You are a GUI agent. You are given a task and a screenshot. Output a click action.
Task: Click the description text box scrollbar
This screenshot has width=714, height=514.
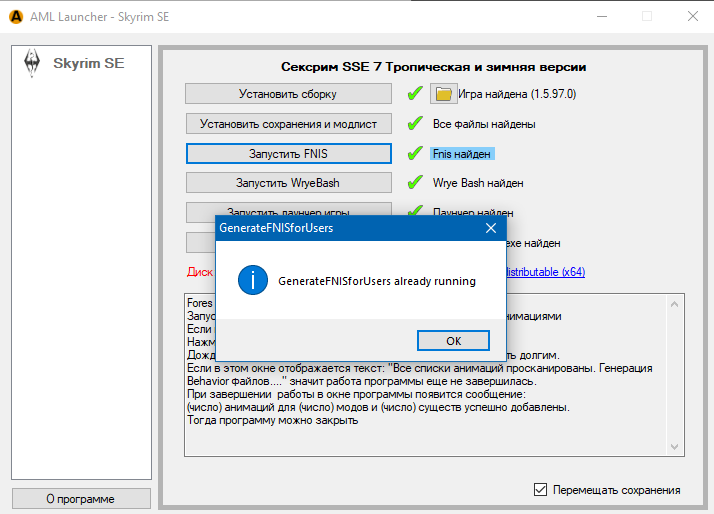pos(676,375)
